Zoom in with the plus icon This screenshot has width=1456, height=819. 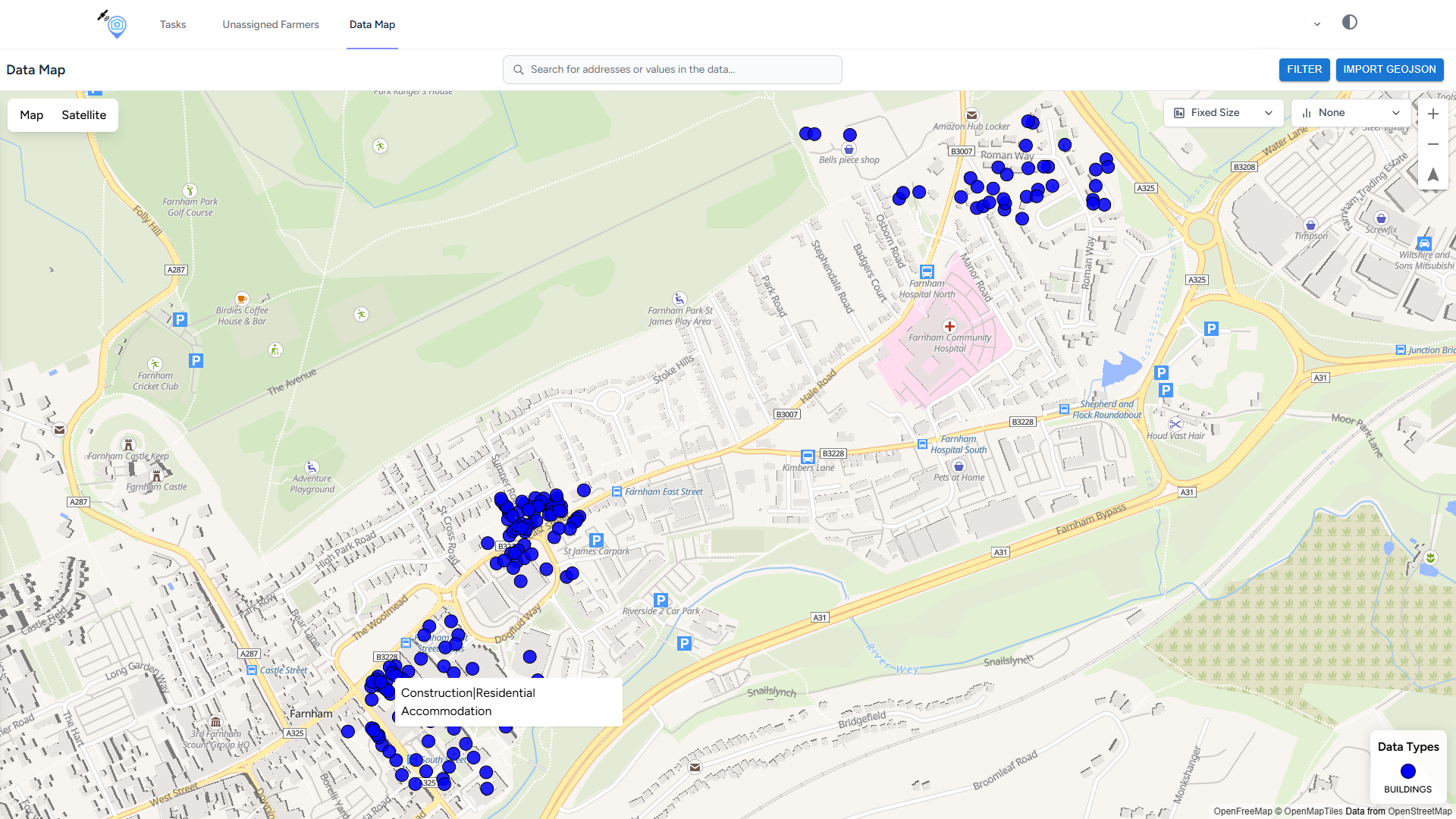(1432, 114)
